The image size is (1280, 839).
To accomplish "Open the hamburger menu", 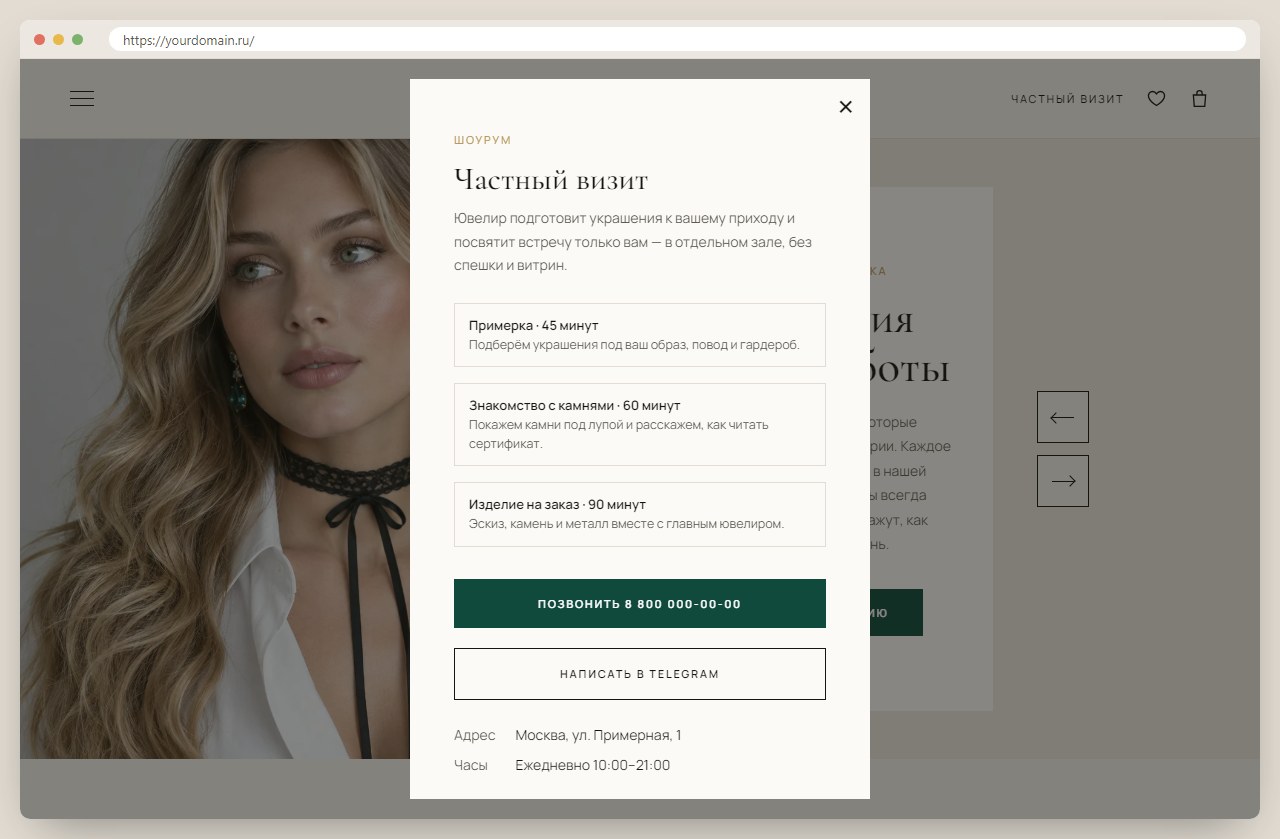I will (82, 99).
